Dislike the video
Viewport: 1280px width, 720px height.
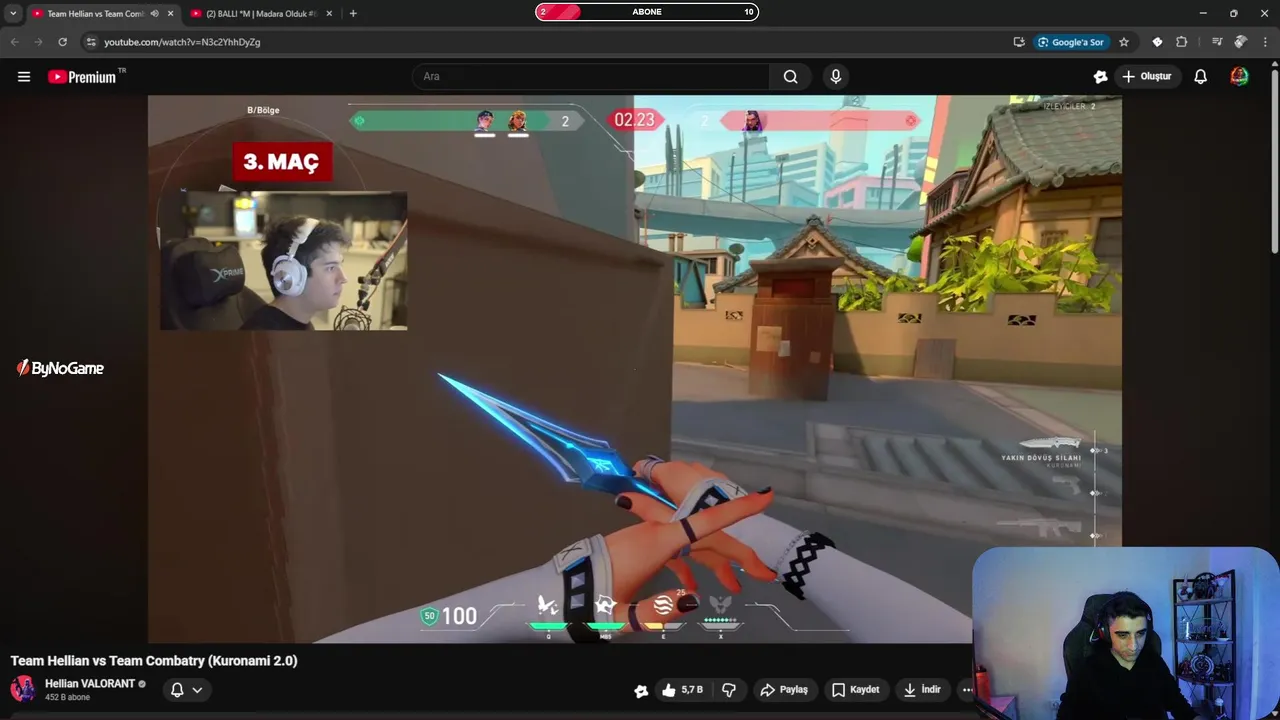(x=729, y=690)
